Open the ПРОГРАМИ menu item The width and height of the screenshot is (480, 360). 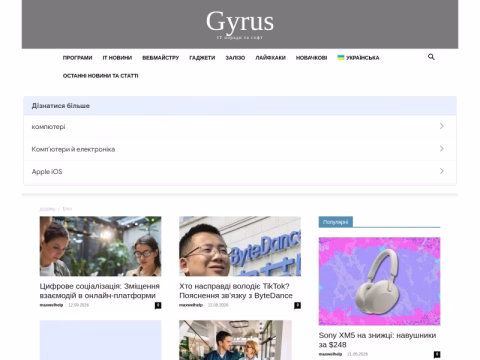[77, 58]
